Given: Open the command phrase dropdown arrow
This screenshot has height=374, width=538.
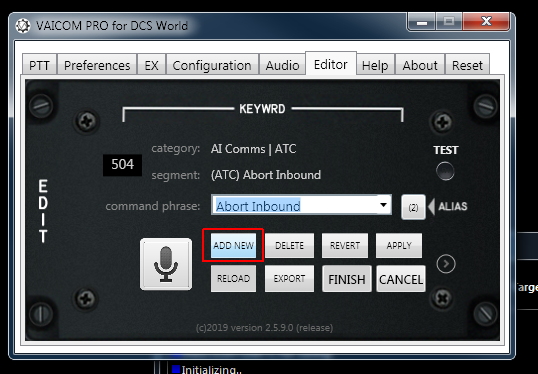Looking at the screenshot, I should click(x=383, y=205).
